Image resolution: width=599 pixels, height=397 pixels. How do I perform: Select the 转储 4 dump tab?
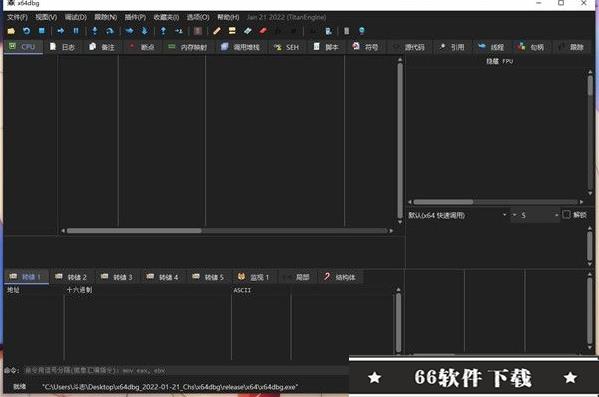163,277
